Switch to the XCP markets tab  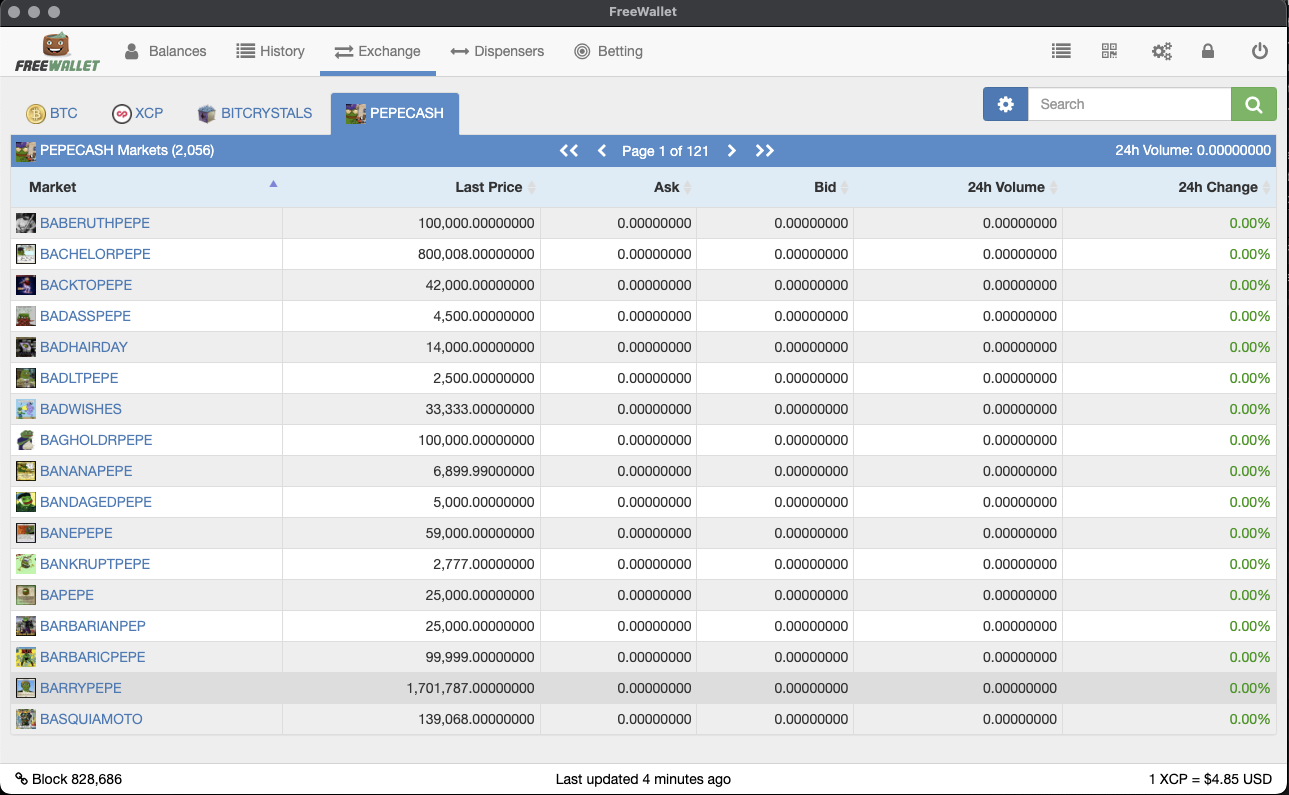tap(138, 113)
